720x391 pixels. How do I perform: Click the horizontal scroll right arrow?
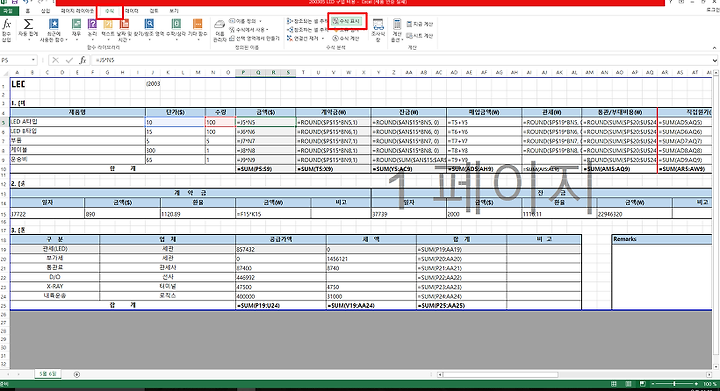709,374
